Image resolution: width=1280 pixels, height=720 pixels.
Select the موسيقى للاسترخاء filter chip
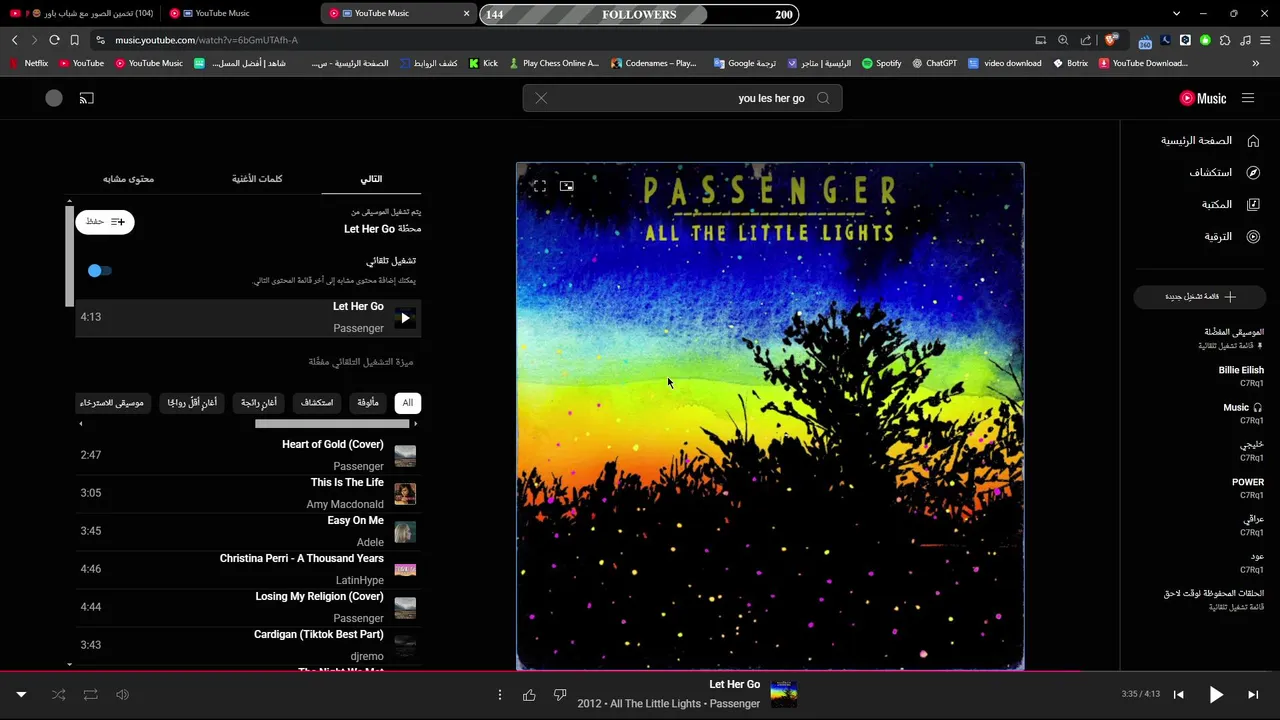click(x=112, y=403)
